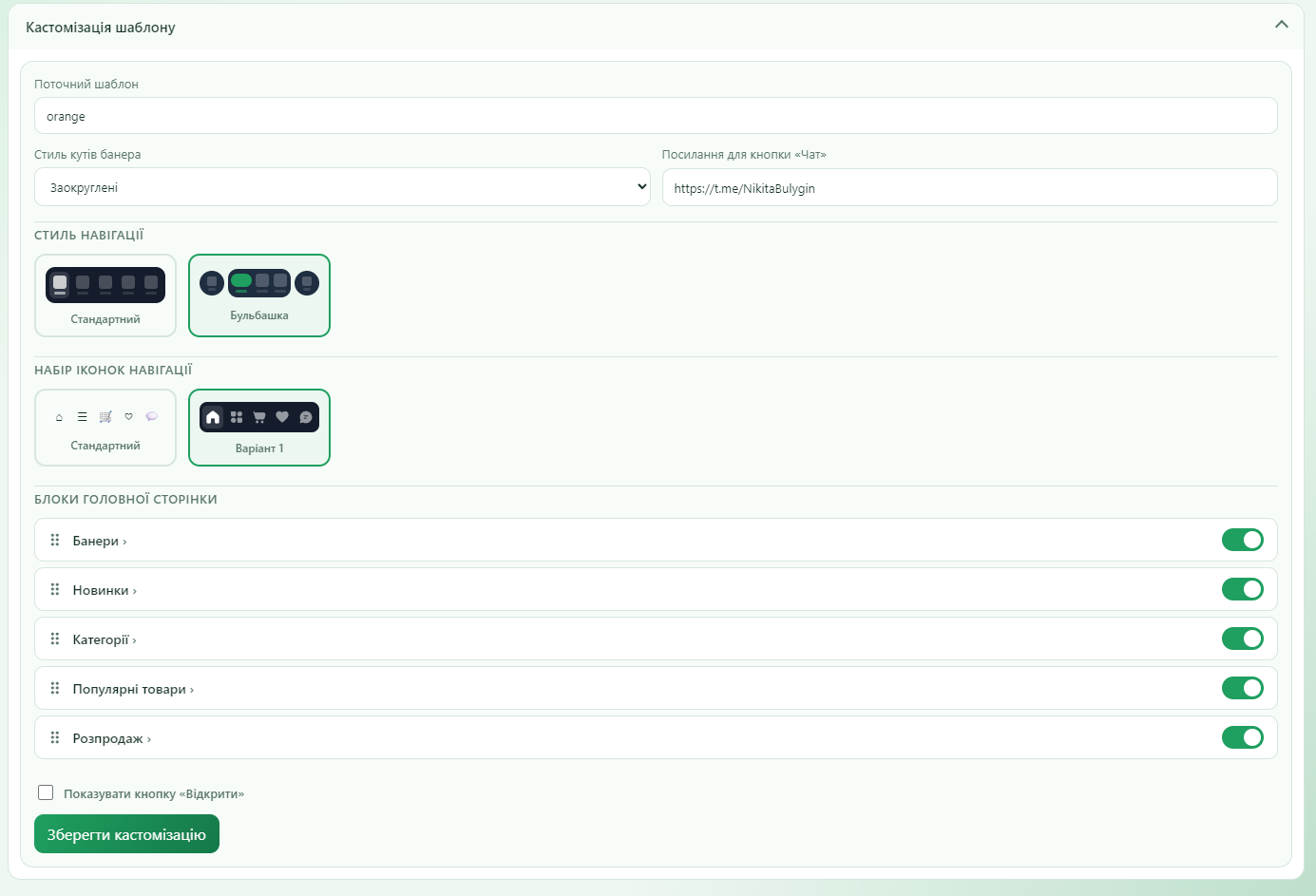The image size is (1316, 896).
Task: Click the БЛОКИ ГОЛОВНОЇ СТОРІНКИ section label
Action: point(125,499)
